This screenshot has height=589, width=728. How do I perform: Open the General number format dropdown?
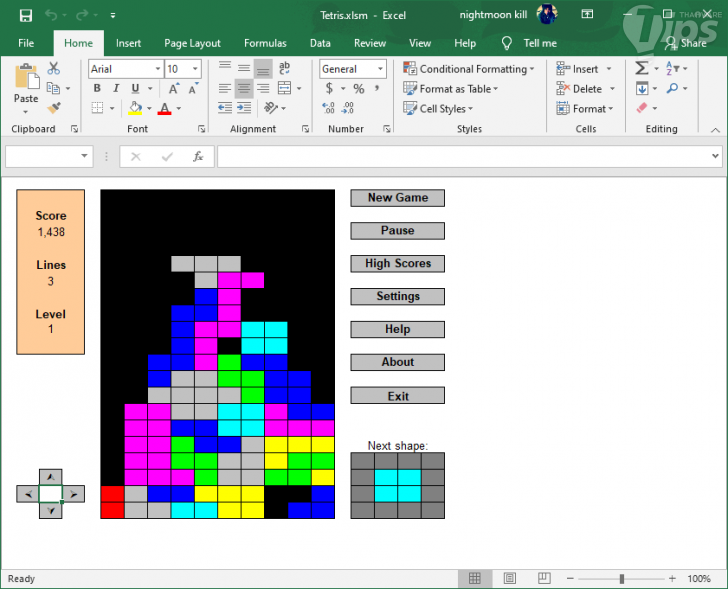(x=380, y=69)
